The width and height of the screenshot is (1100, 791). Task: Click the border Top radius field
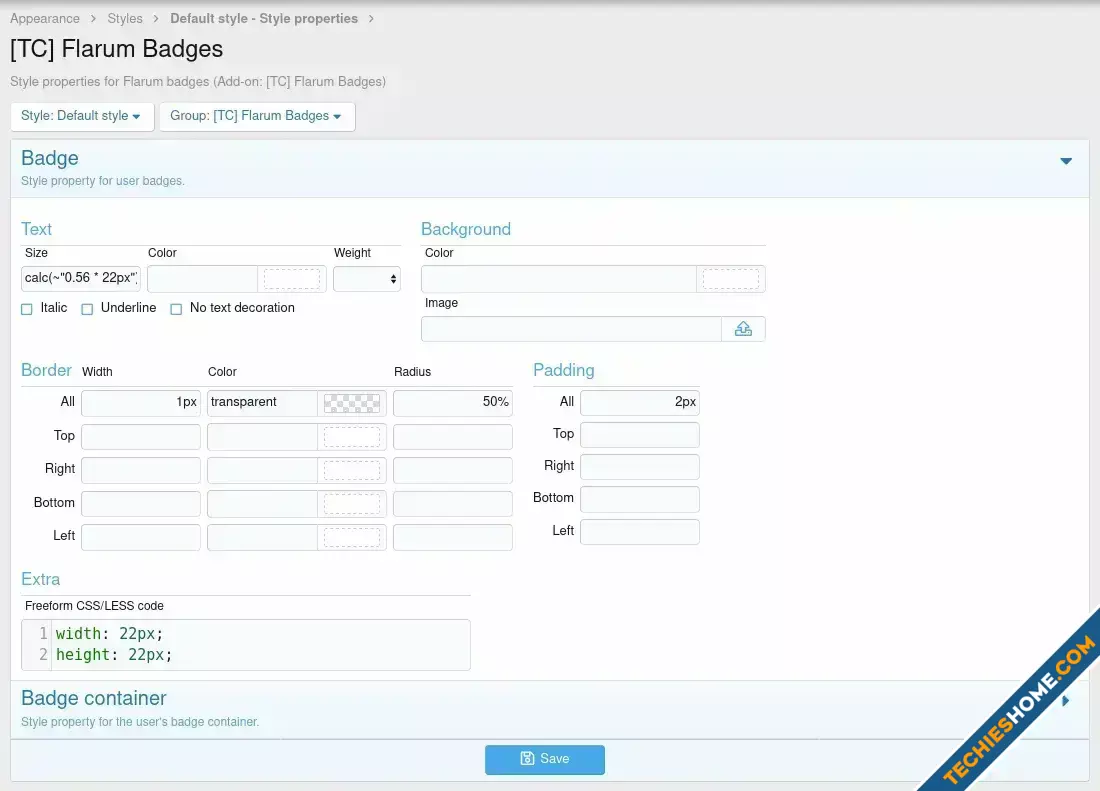[x=452, y=436]
